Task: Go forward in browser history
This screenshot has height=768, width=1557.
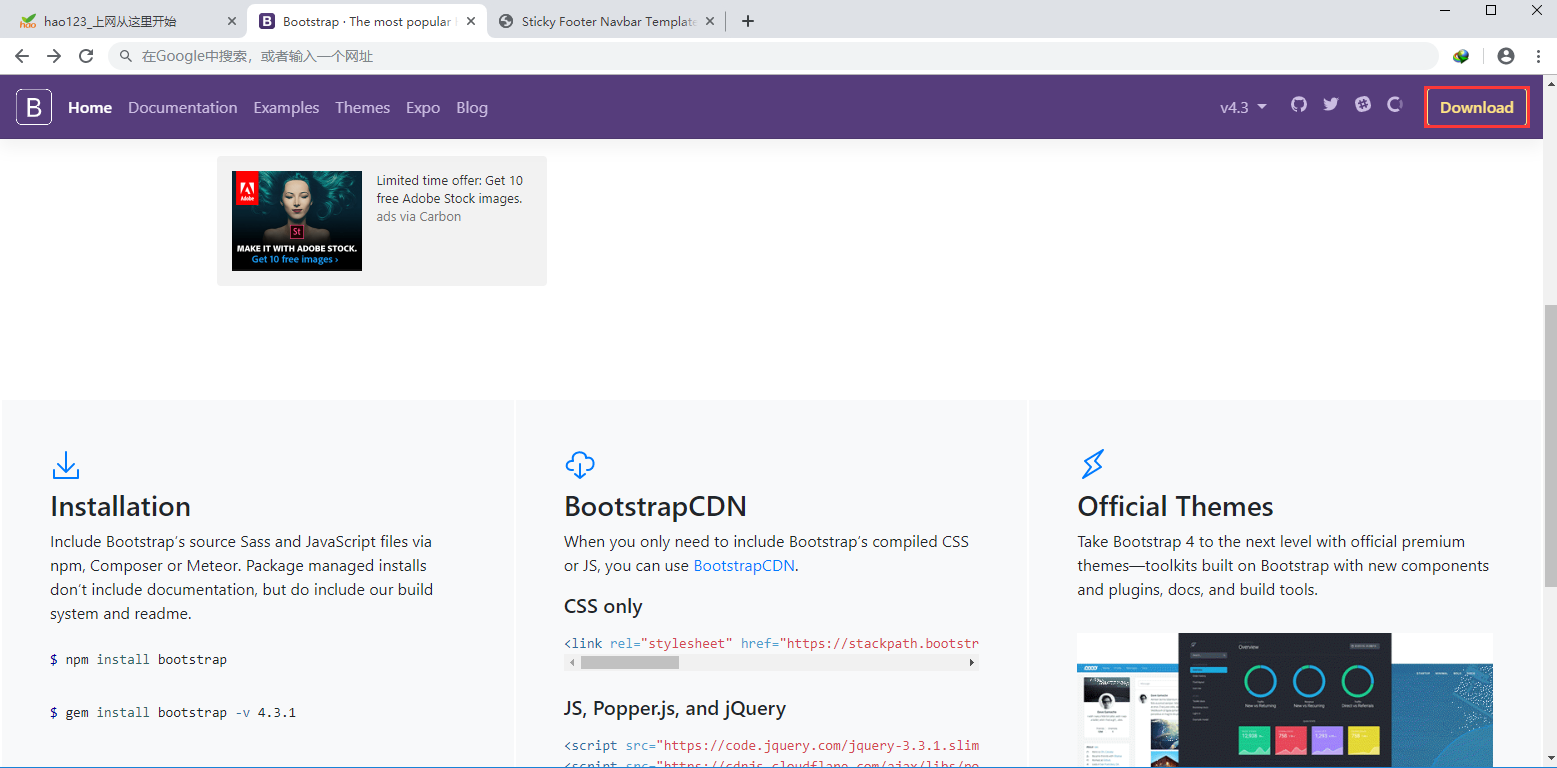Action: [x=54, y=57]
